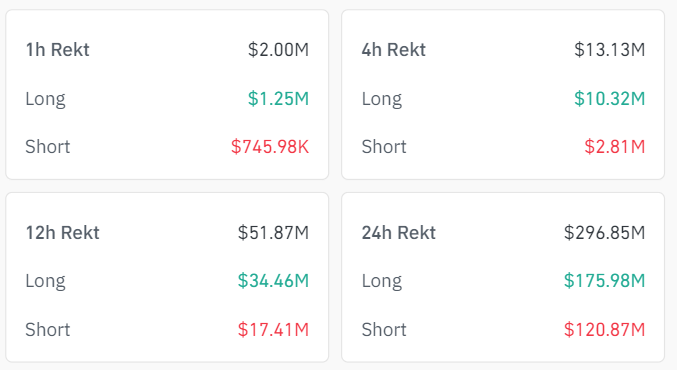Image resolution: width=677 pixels, height=370 pixels.
Task: Click the 4h Short value $2.81M
Action: click(x=615, y=147)
